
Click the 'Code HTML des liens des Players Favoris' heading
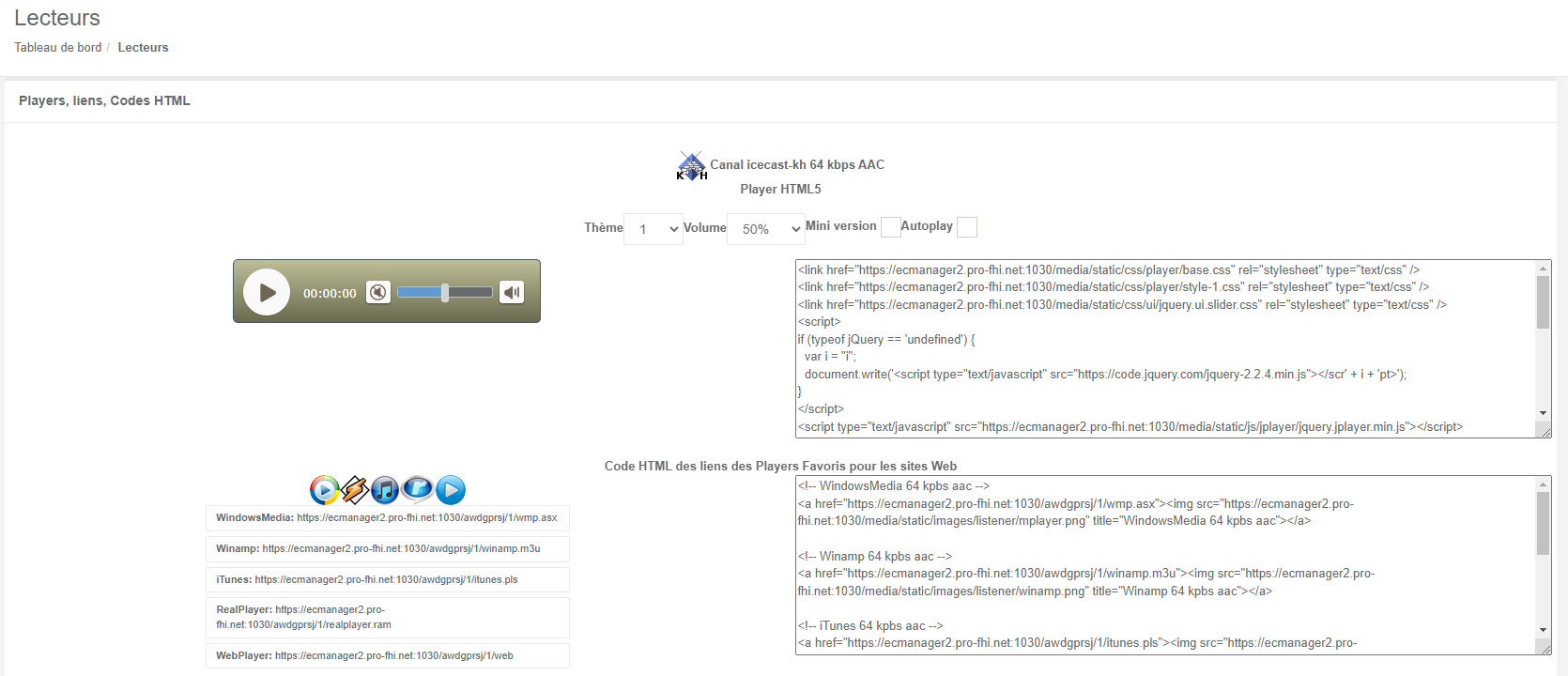[x=780, y=466]
